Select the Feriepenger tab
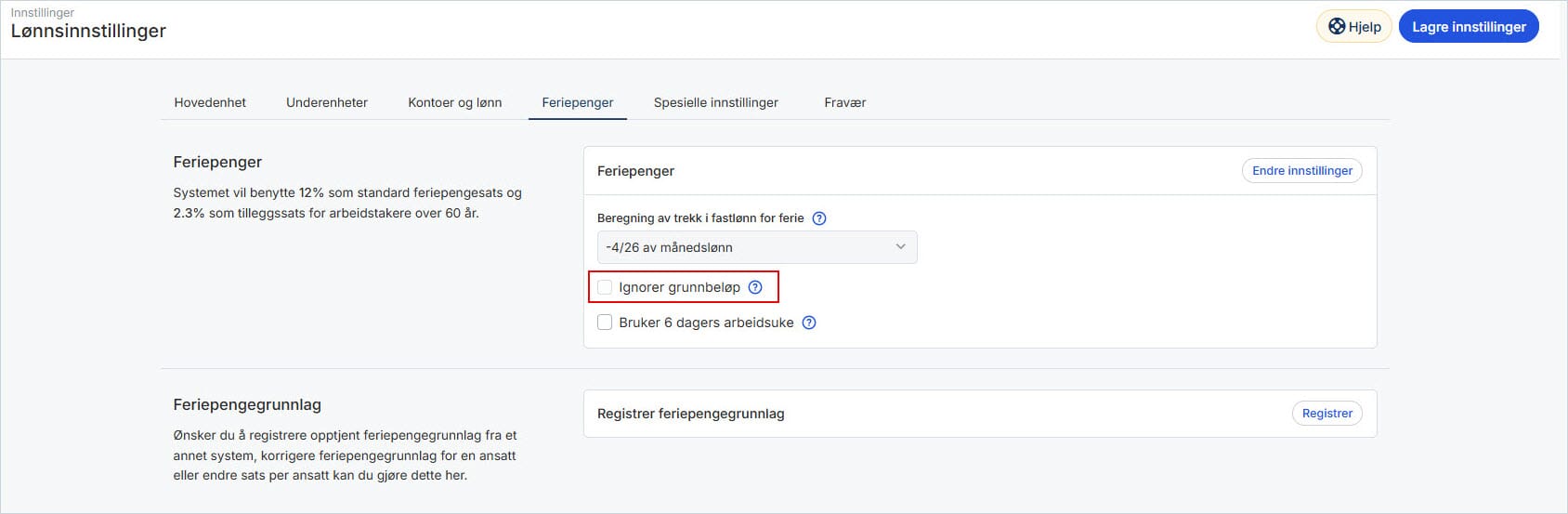 (x=578, y=102)
